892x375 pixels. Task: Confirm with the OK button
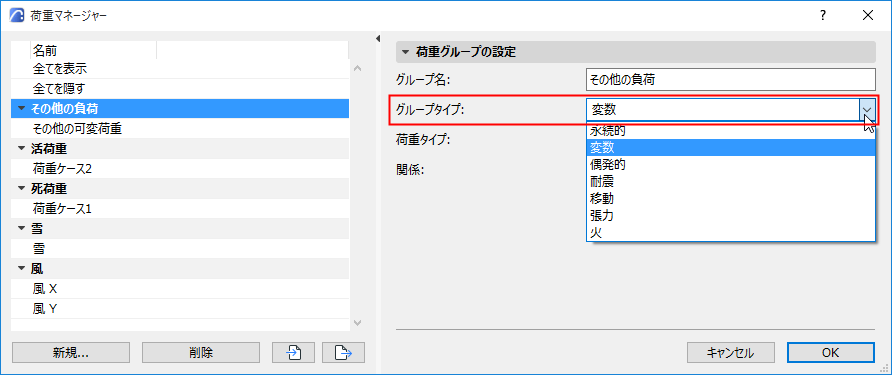pos(831,353)
